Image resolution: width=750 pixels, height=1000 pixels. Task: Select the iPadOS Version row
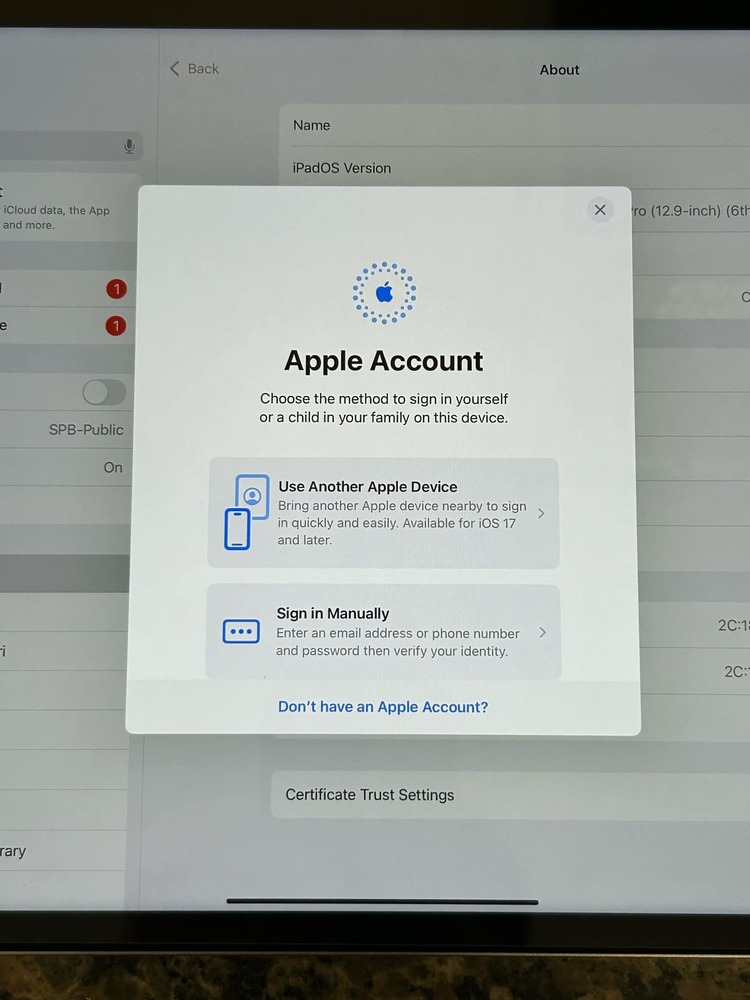tap(515, 168)
